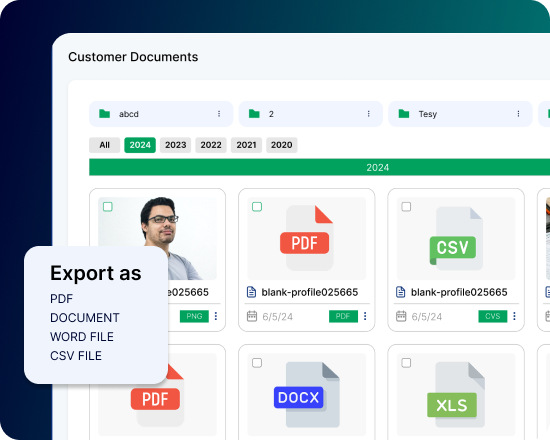Viewport: 550px width, 440px height.
Task: Select the 2023 year filter
Action: tap(175, 145)
